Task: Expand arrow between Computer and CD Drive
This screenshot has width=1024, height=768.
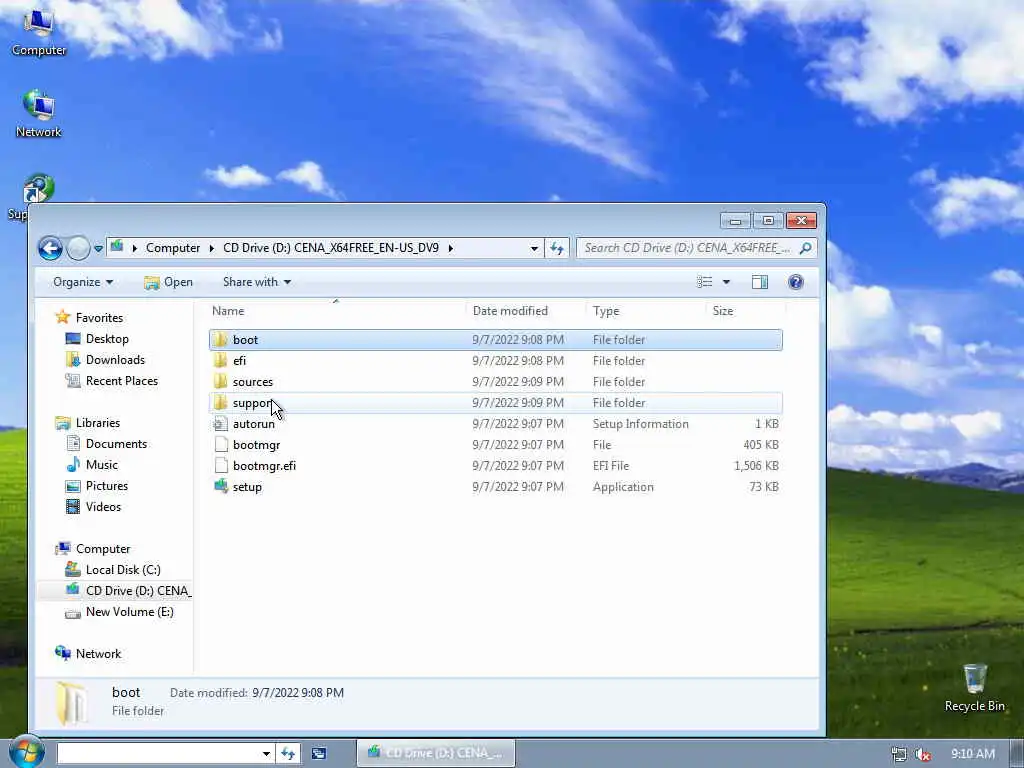Action: (212, 248)
